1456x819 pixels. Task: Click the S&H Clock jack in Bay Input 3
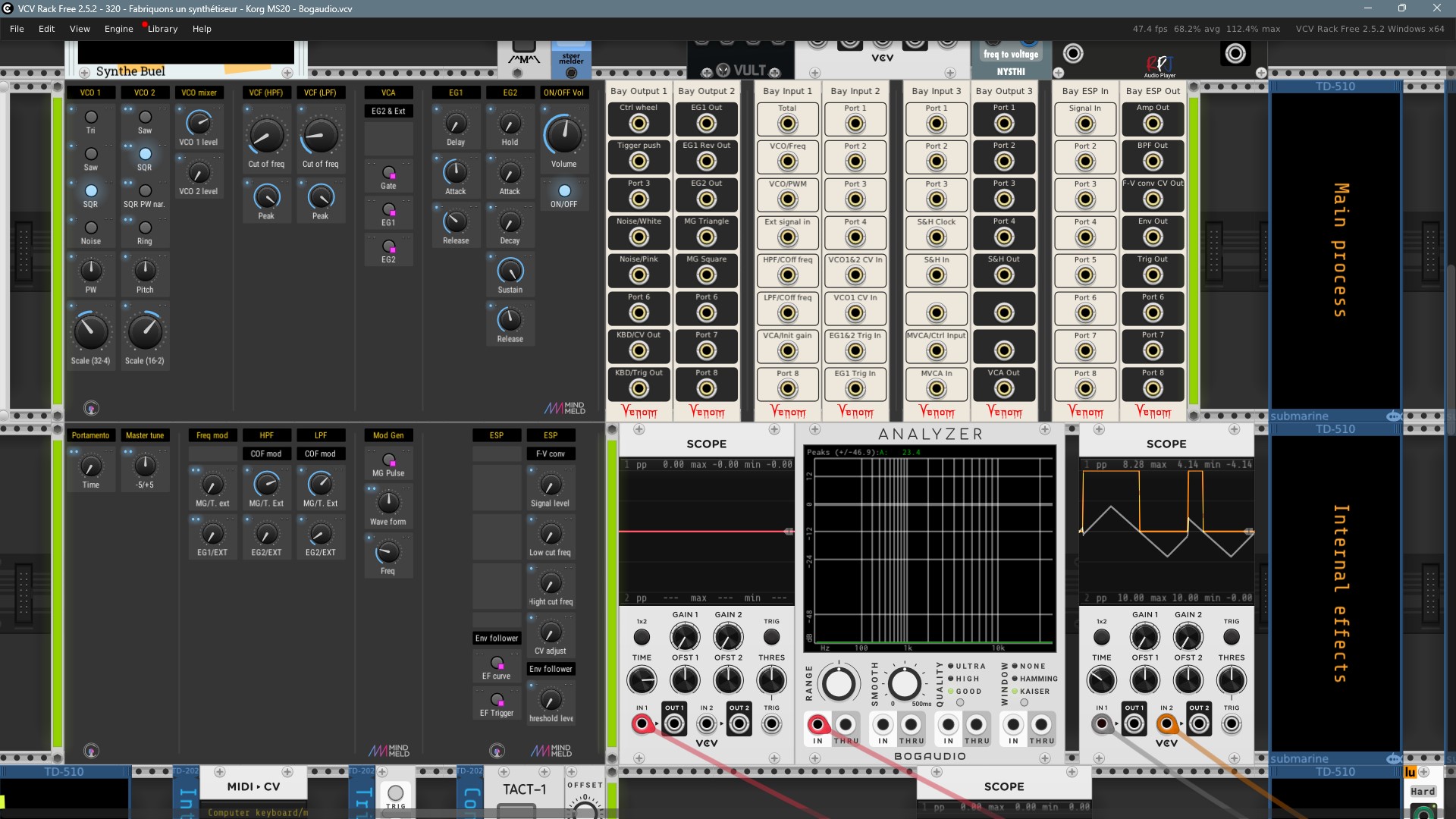tap(937, 237)
